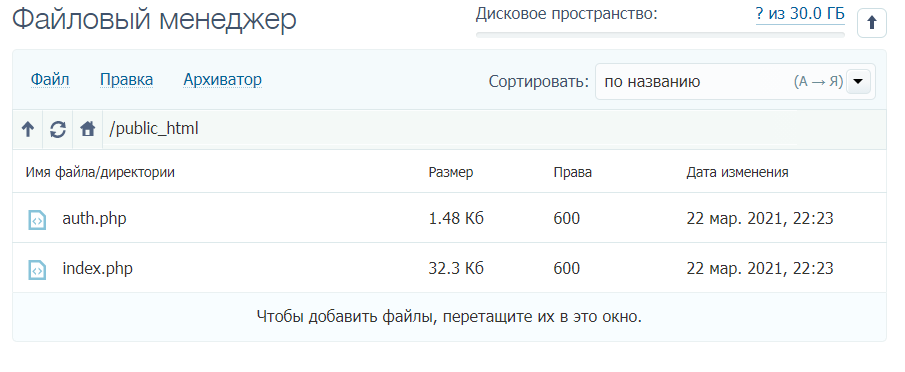Open the Файл menu
This screenshot has height=372, width=905.
coord(50,80)
